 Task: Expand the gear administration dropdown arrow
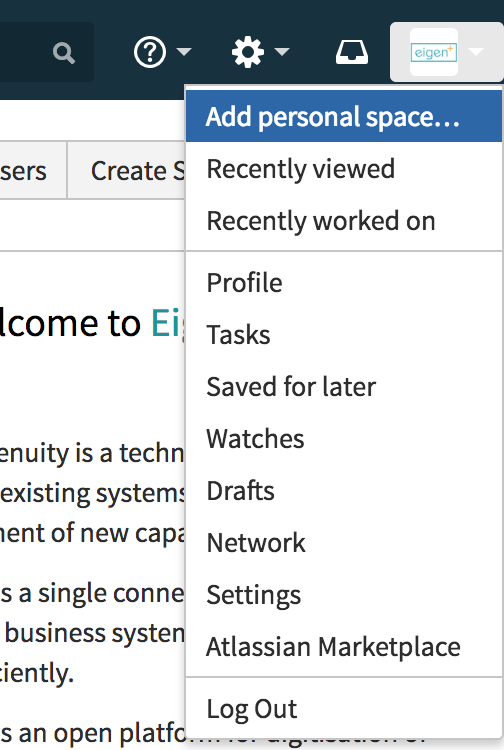click(x=282, y=52)
